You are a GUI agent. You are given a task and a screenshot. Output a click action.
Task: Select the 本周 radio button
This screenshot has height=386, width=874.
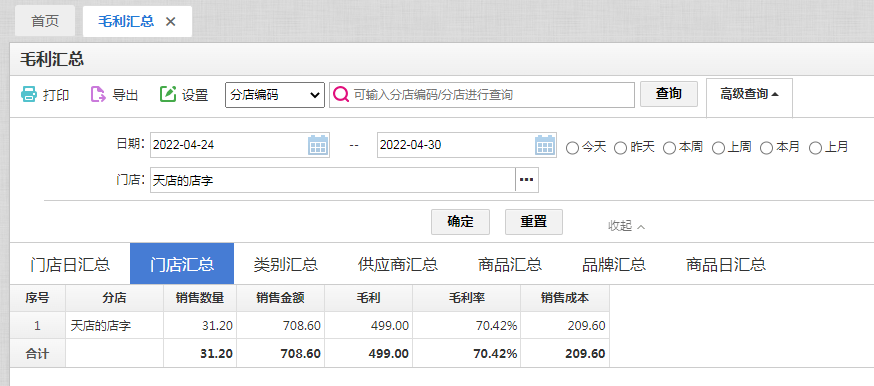pos(669,148)
